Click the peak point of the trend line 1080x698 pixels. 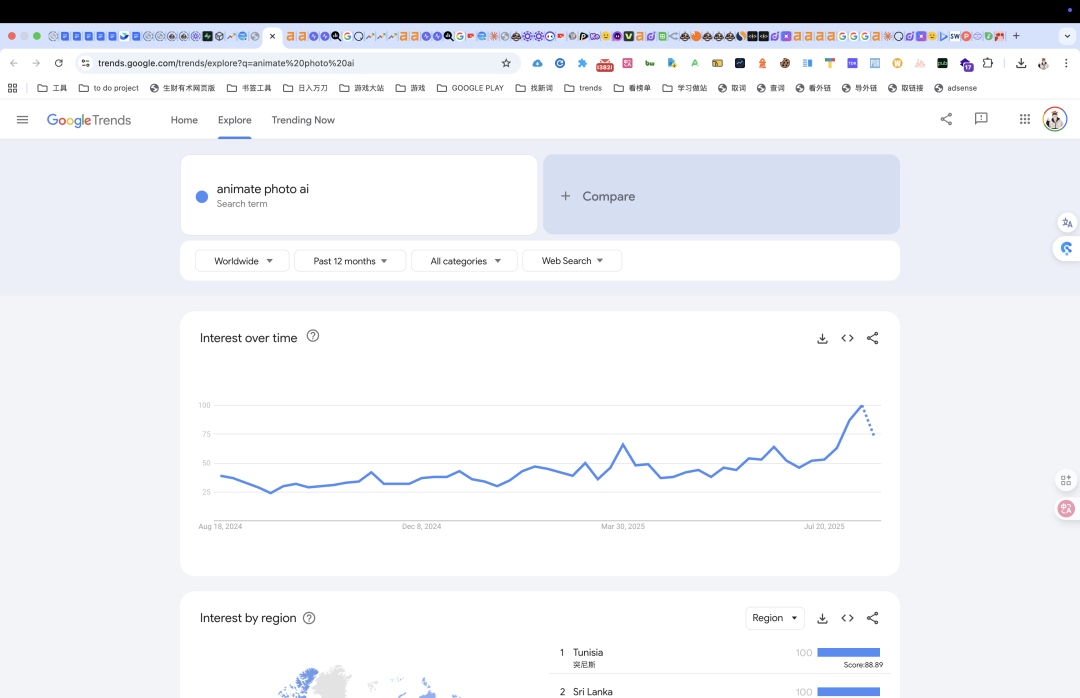tap(862, 405)
